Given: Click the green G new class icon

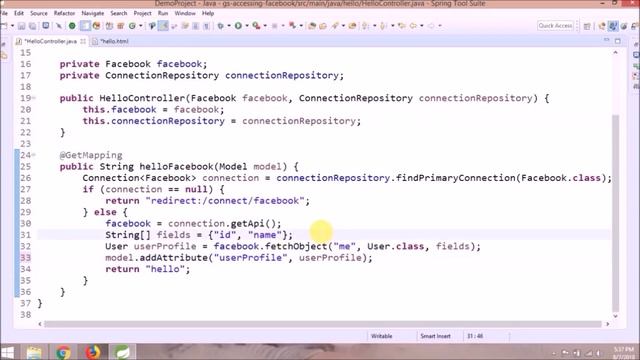Looking at the screenshot, I should [132, 26].
